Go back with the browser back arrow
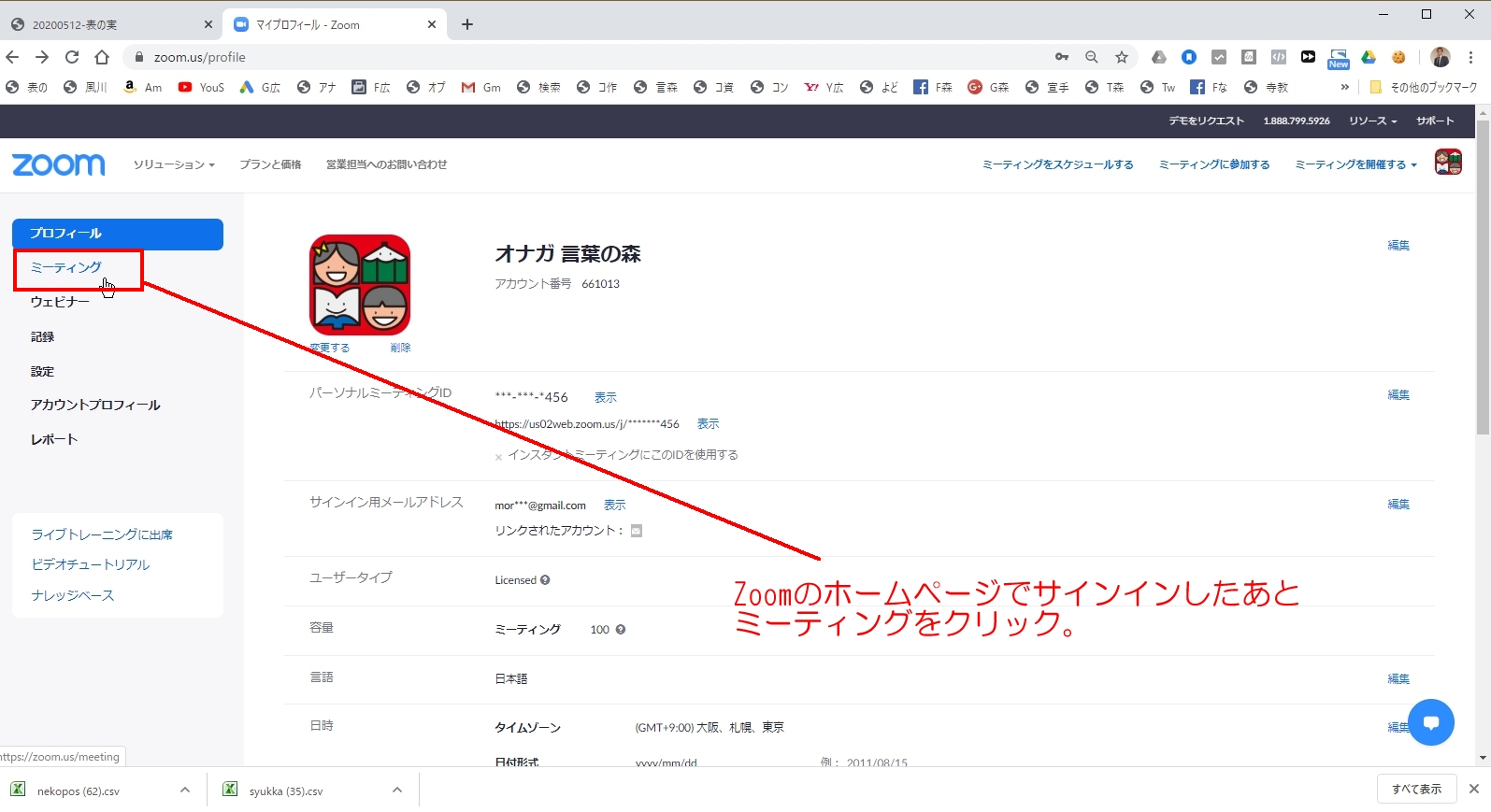 13,57
